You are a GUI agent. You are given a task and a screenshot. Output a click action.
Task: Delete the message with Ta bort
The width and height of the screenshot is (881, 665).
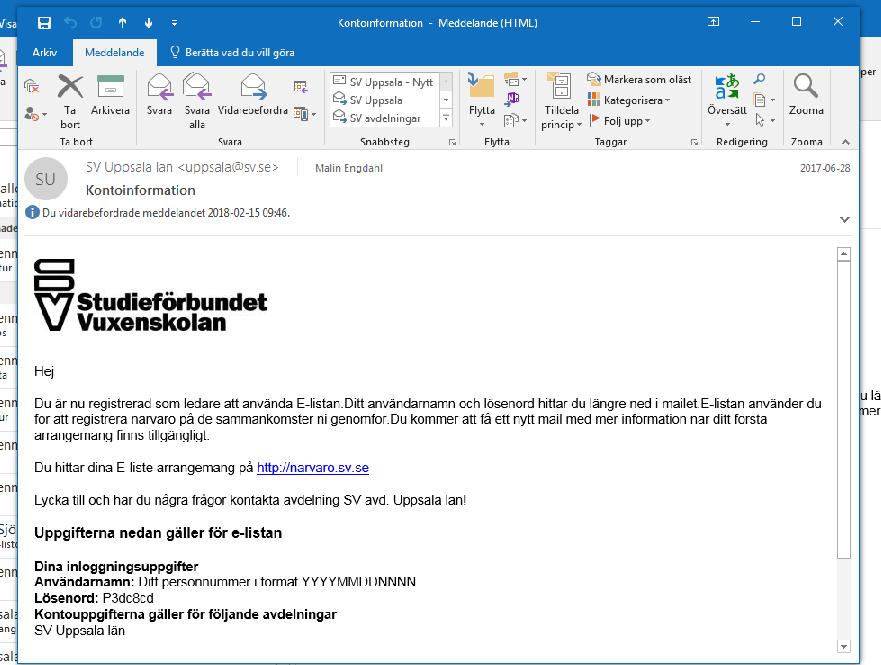[x=70, y=102]
